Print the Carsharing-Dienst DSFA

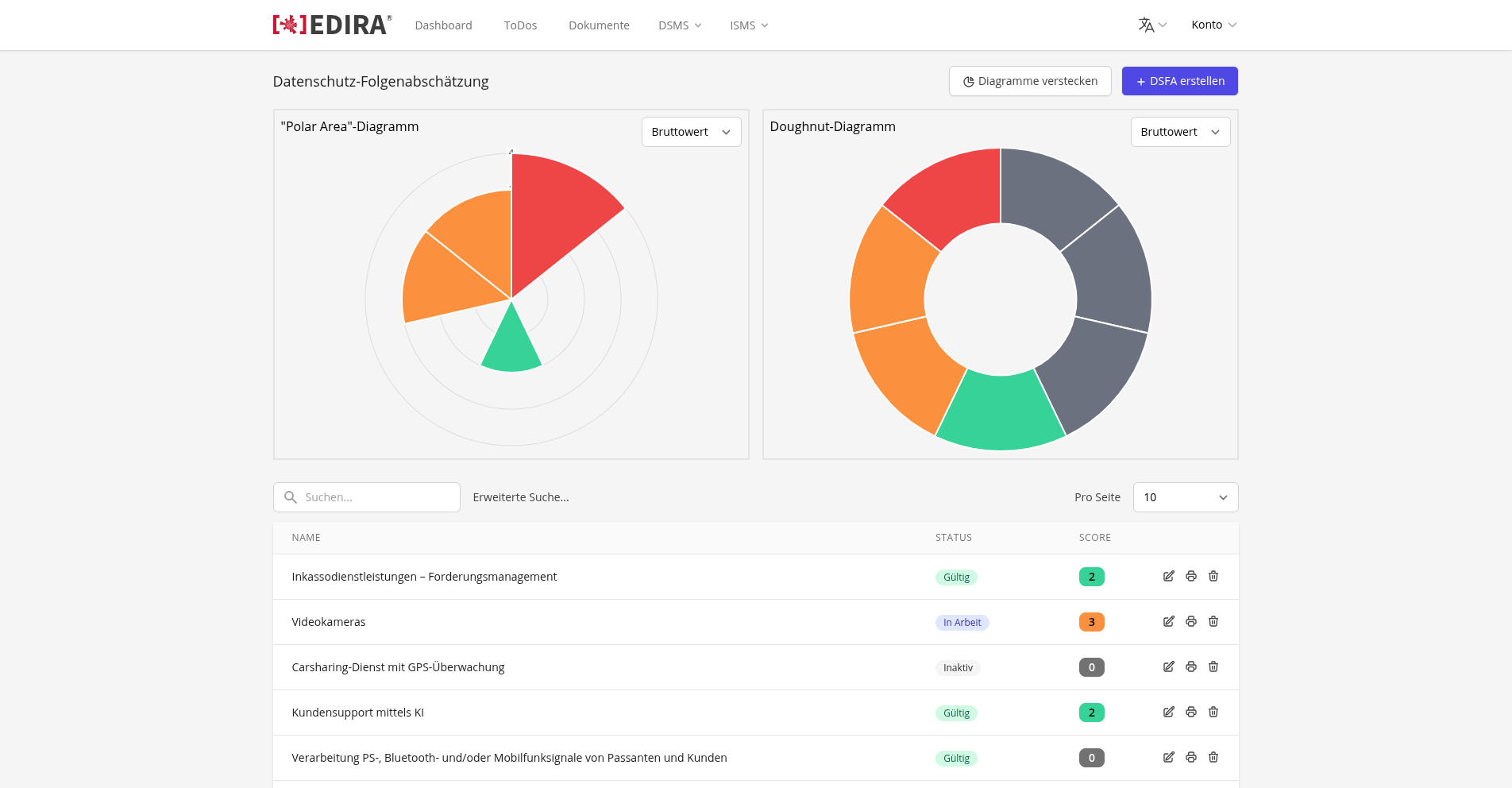1191,667
